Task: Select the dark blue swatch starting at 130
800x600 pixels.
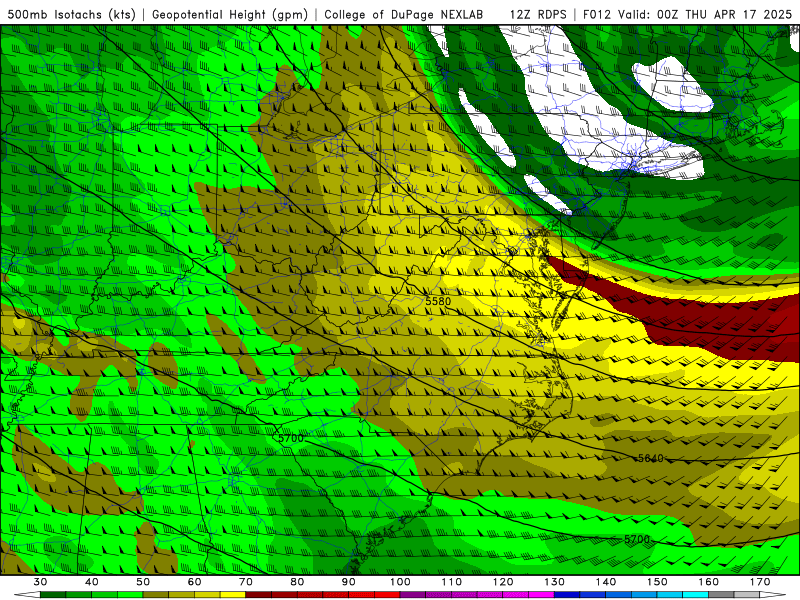Action: 567,595
